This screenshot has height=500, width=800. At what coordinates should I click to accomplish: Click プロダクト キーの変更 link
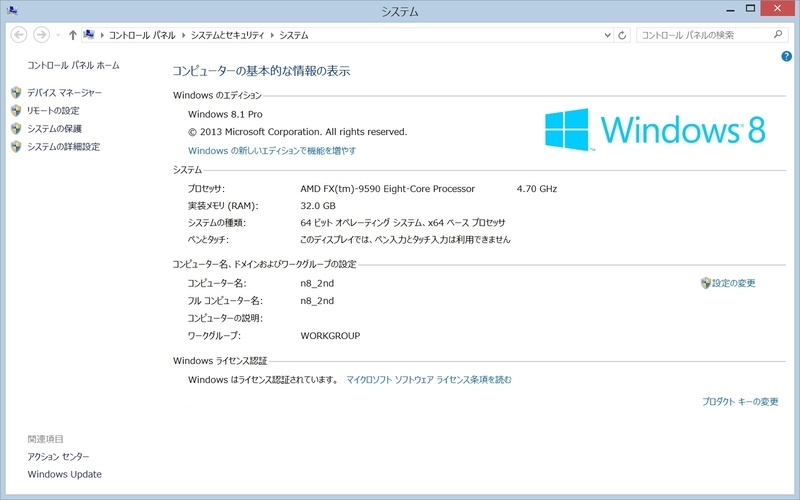[x=740, y=402]
